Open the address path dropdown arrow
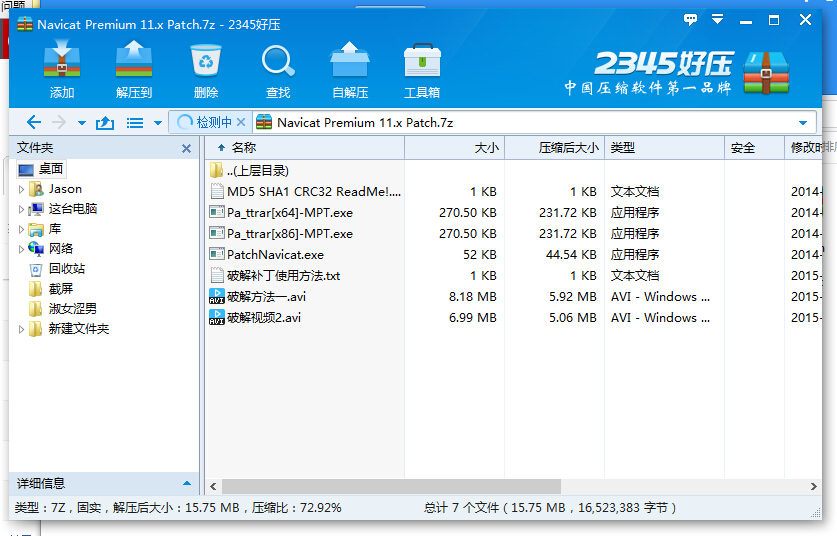 point(803,123)
